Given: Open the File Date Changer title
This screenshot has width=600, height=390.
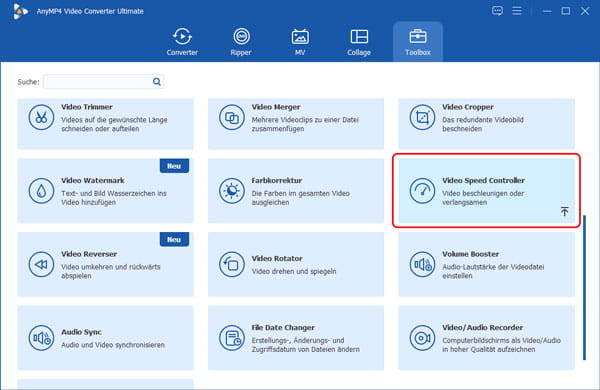Looking at the screenshot, I should tap(283, 327).
